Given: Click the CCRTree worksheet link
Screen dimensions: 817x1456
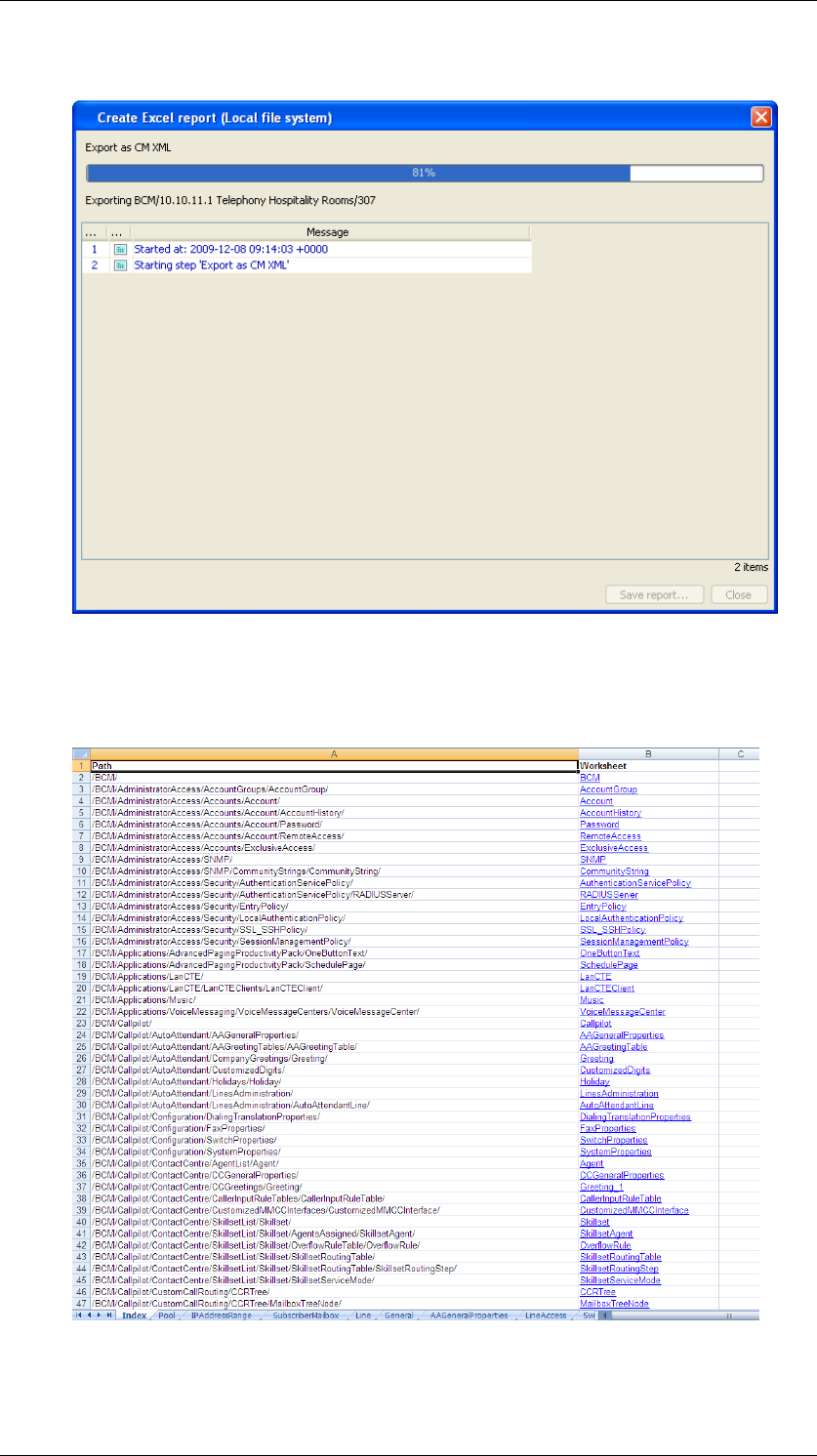Looking at the screenshot, I should click(597, 1292).
